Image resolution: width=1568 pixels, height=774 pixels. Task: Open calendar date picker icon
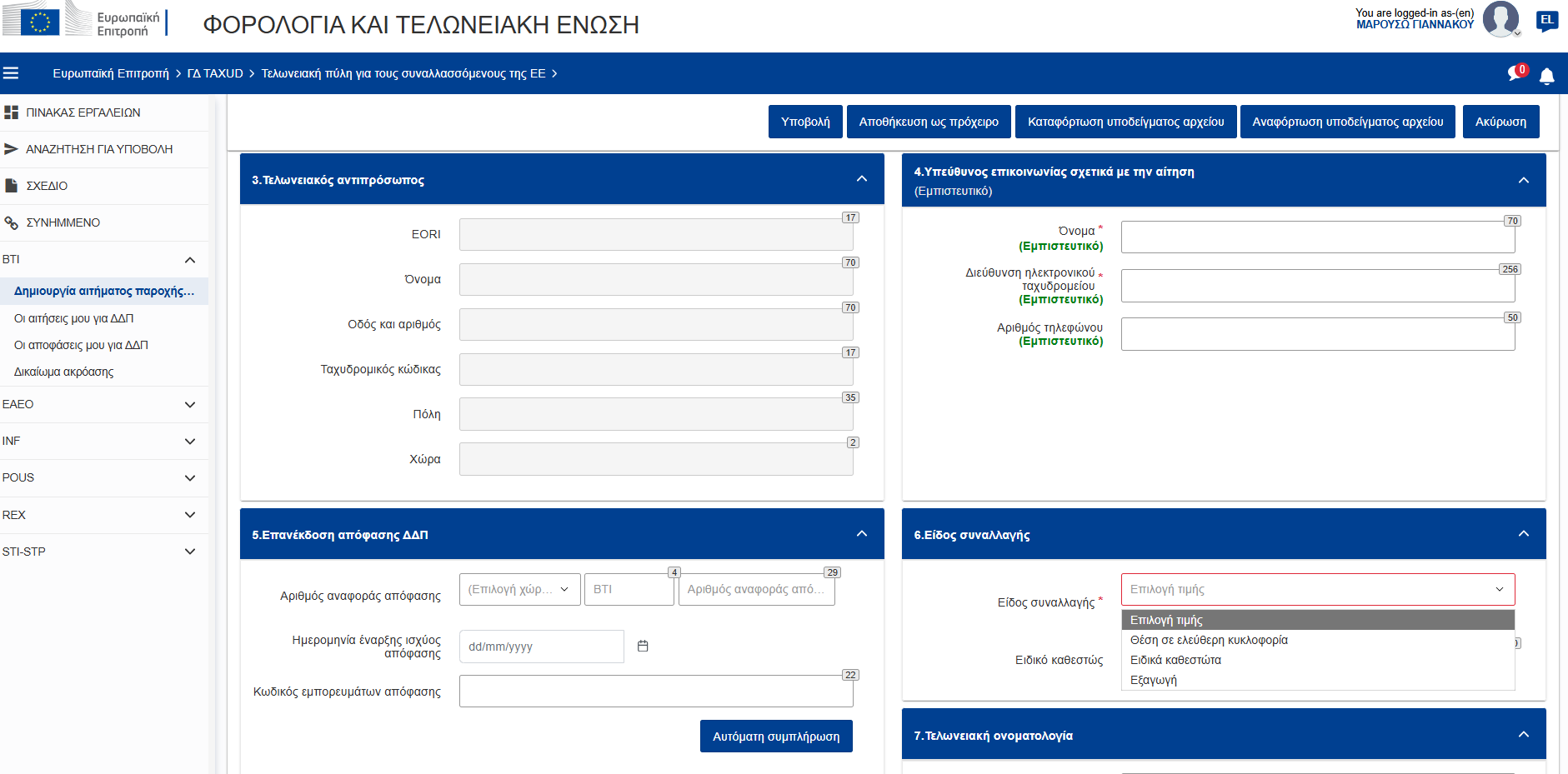click(x=643, y=646)
